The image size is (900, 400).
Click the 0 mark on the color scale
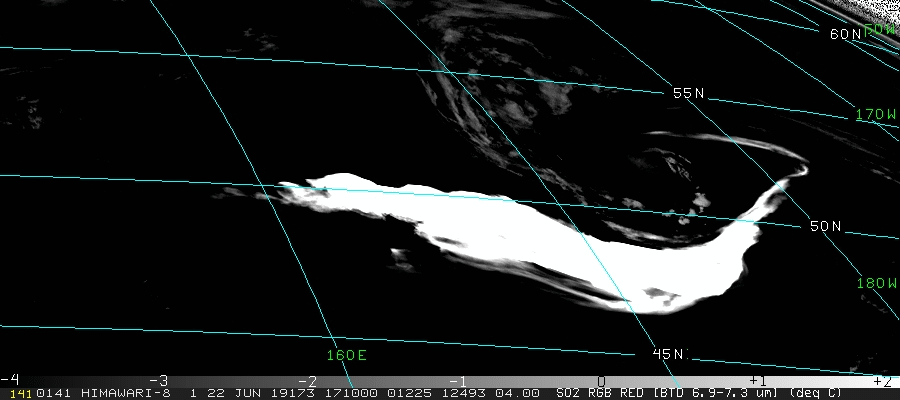click(601, 380)
